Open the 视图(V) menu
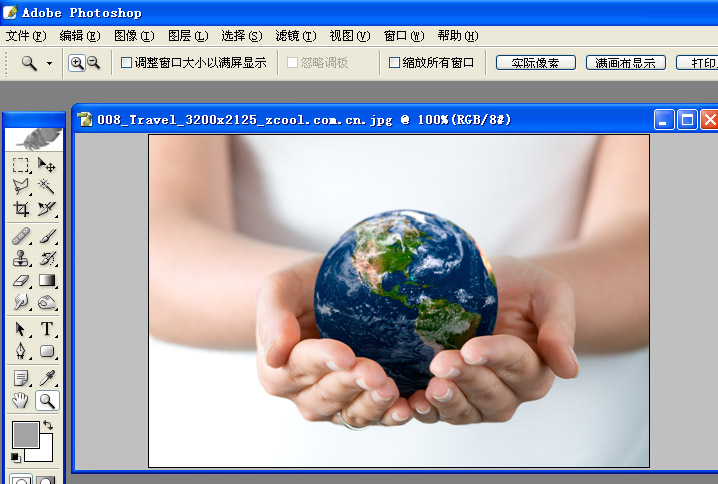Viewport: 718px width, 484px height. 350,36
